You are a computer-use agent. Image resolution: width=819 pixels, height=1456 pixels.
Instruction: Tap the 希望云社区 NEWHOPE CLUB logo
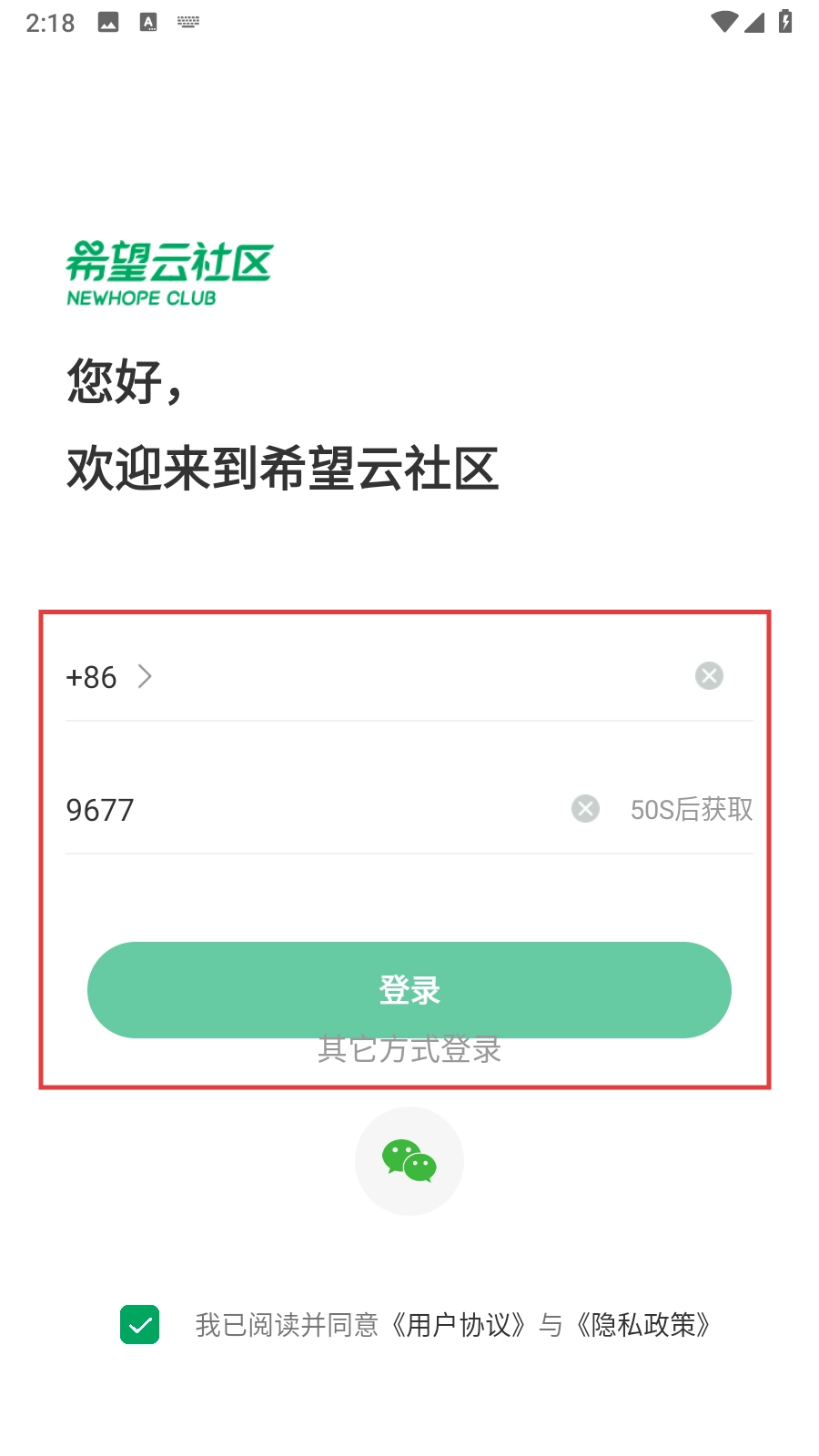tap(169, 273)
